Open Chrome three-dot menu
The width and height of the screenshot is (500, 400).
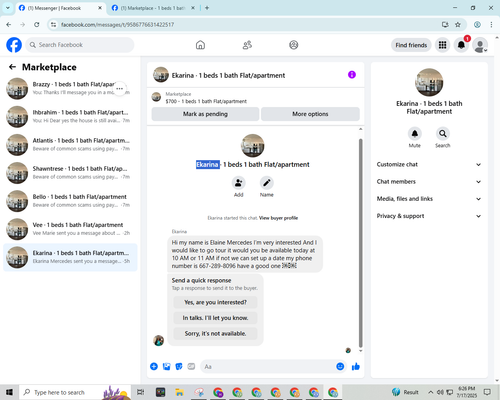(491, 25)
